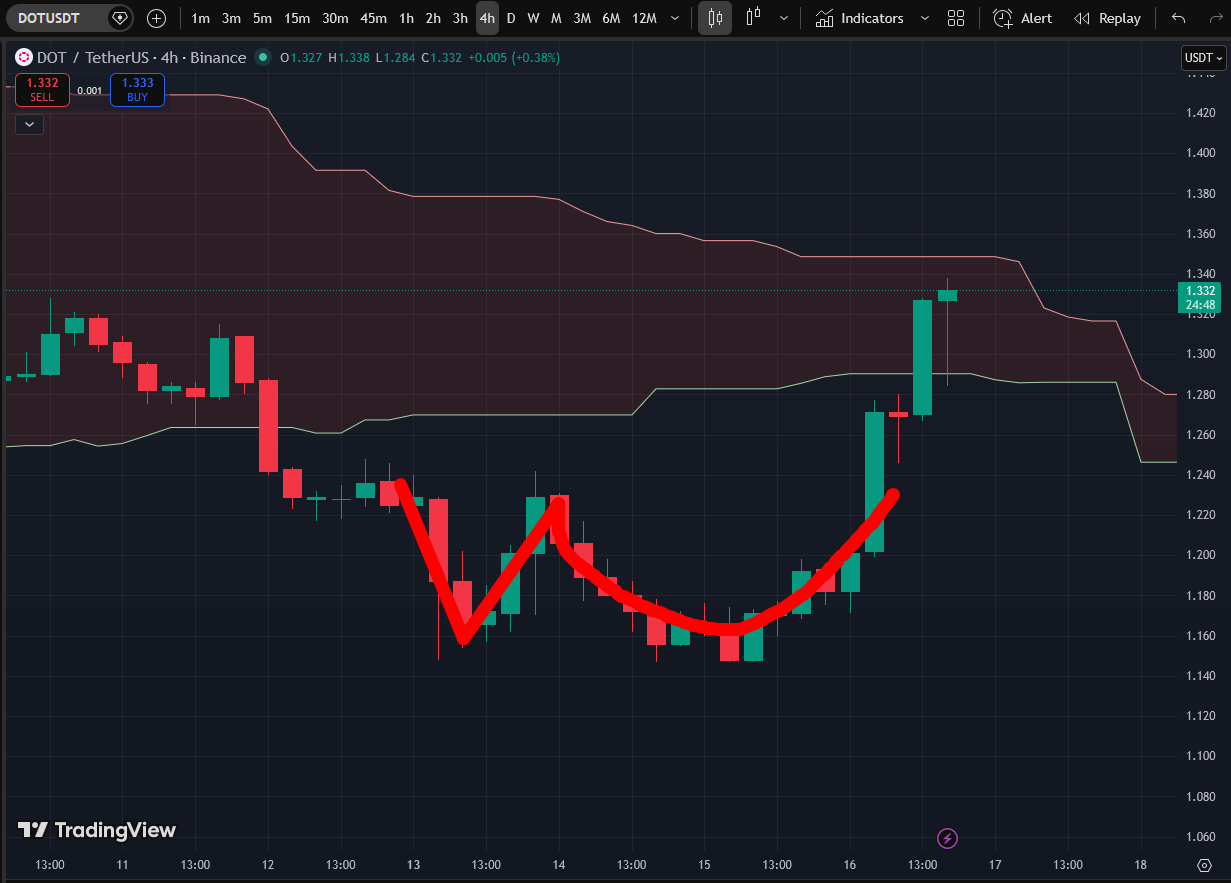Click the plus compare/add symbol icon
This screenshot has height=883, width=1231.
point(157,18)
